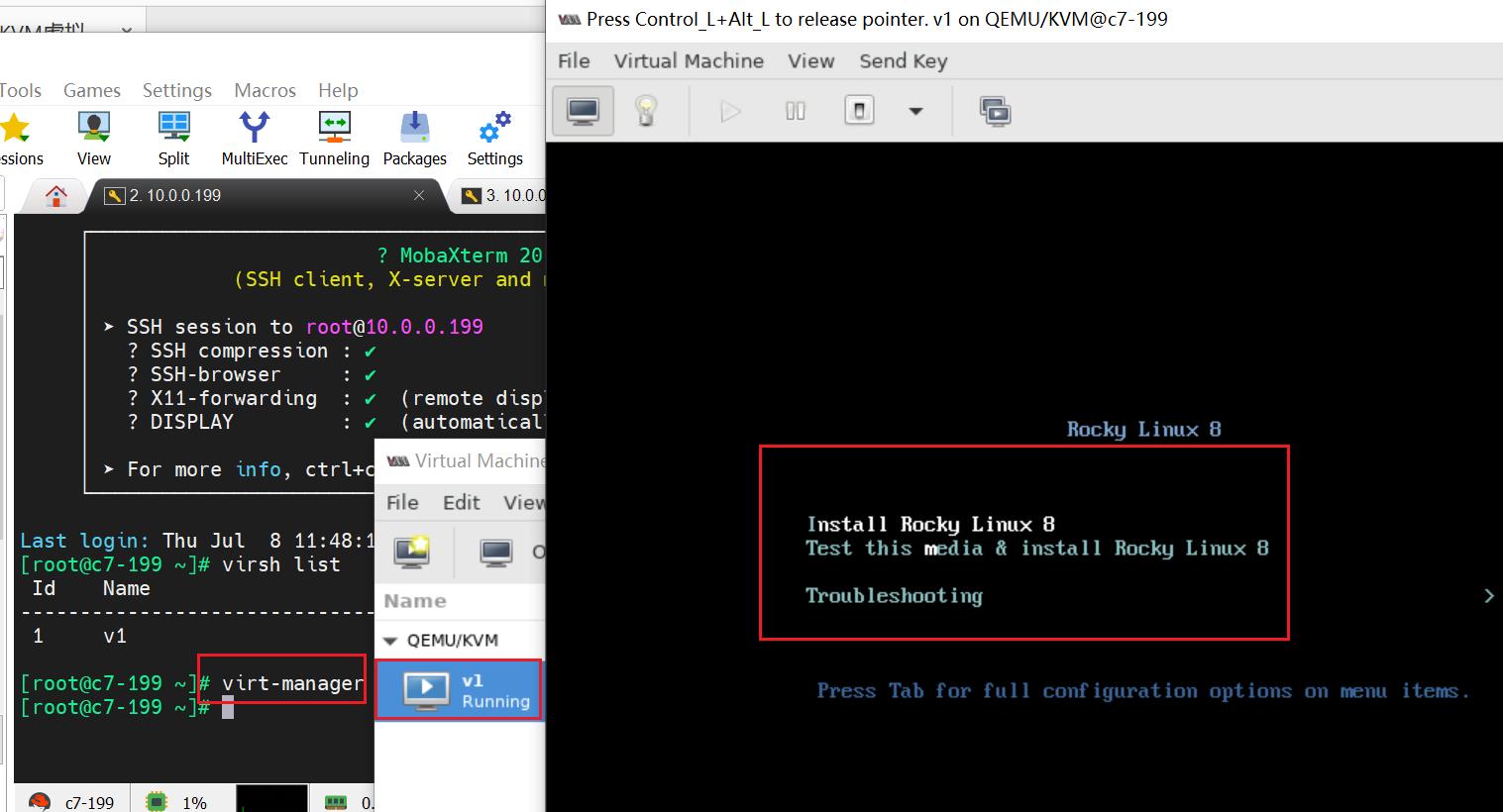The image size is (1503, 812).
Task: Select the Troubleshooting boot entry
Action: coord(894,595)
